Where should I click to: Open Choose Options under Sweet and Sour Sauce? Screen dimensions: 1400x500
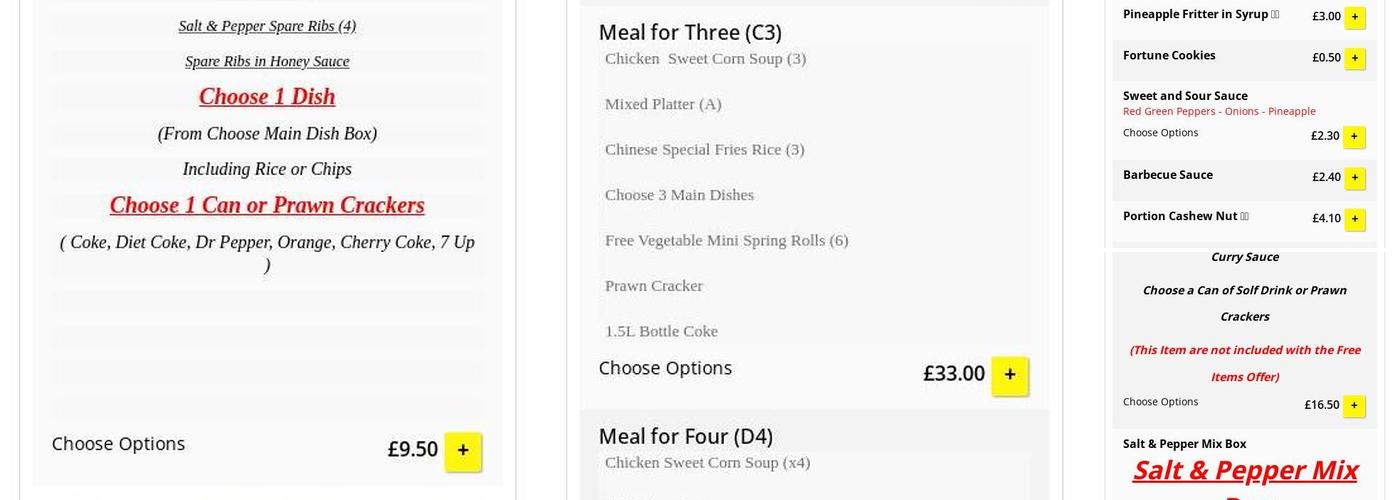tap(1160, 133)
